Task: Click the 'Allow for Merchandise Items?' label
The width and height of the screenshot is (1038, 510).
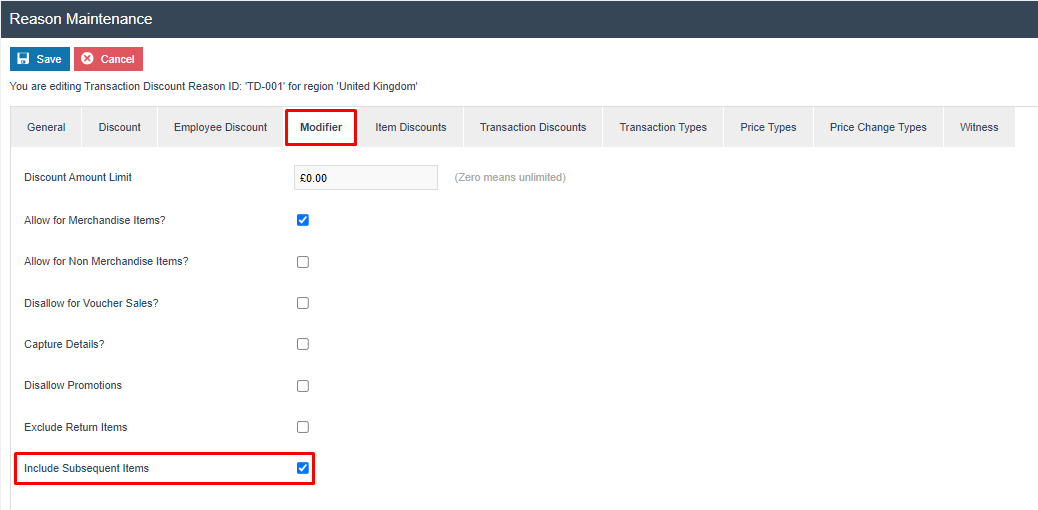Action: click(x=95, y=221)
